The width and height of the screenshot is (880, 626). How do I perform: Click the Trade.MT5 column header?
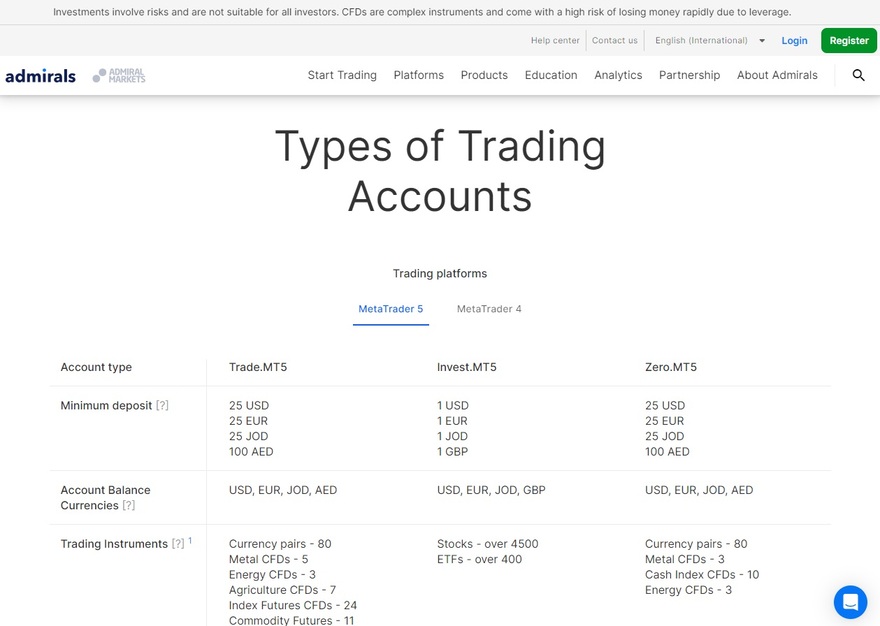coord(258,367)
